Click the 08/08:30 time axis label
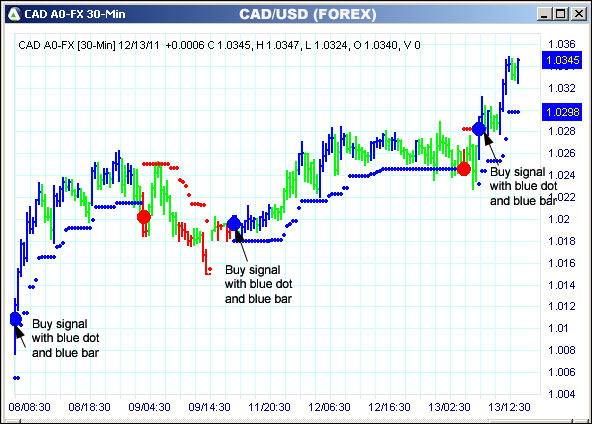This screenshot has height=424, width=592. (x=29, y=407)
